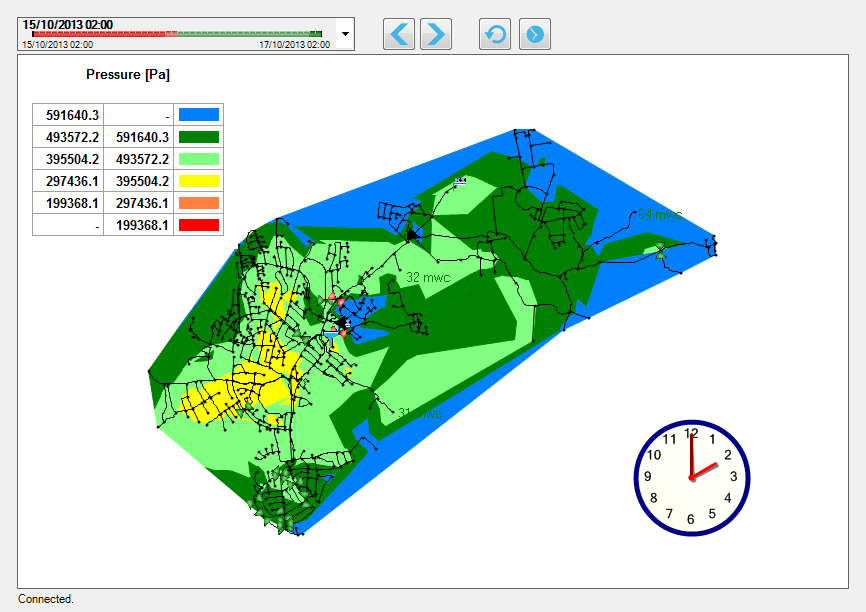Image resolution: width=866 pixels, height=612 pixels.
Task: Click the red legend color swatch
Action: pos(198,225)
